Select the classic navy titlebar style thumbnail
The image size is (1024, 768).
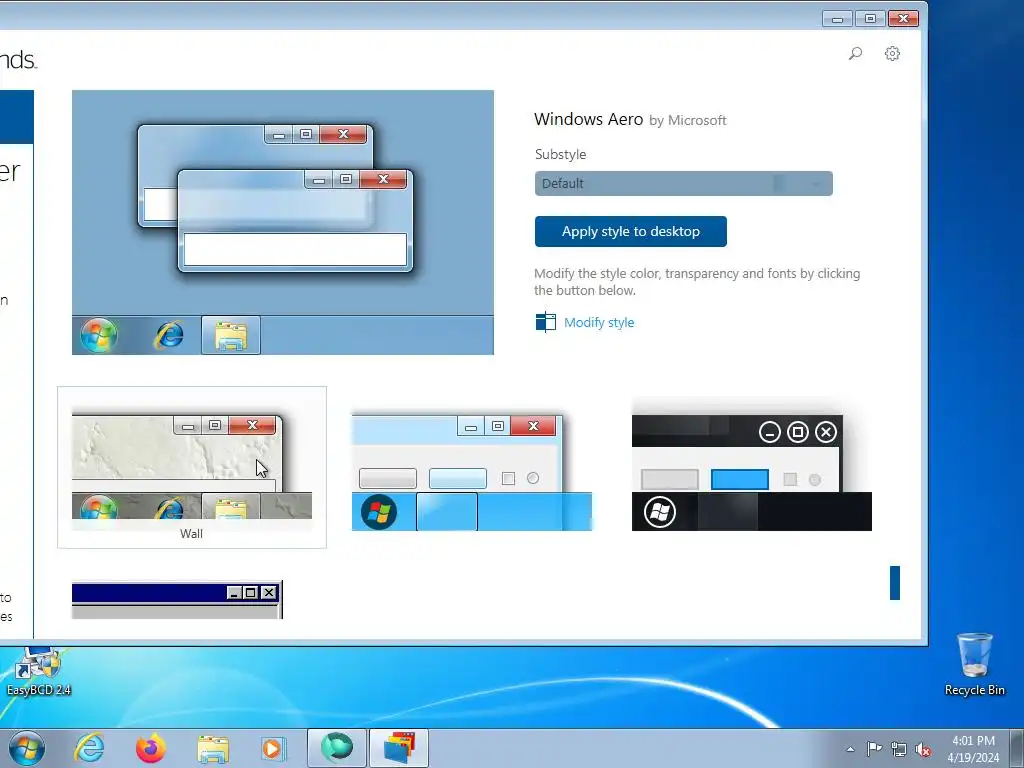(177, 600)
